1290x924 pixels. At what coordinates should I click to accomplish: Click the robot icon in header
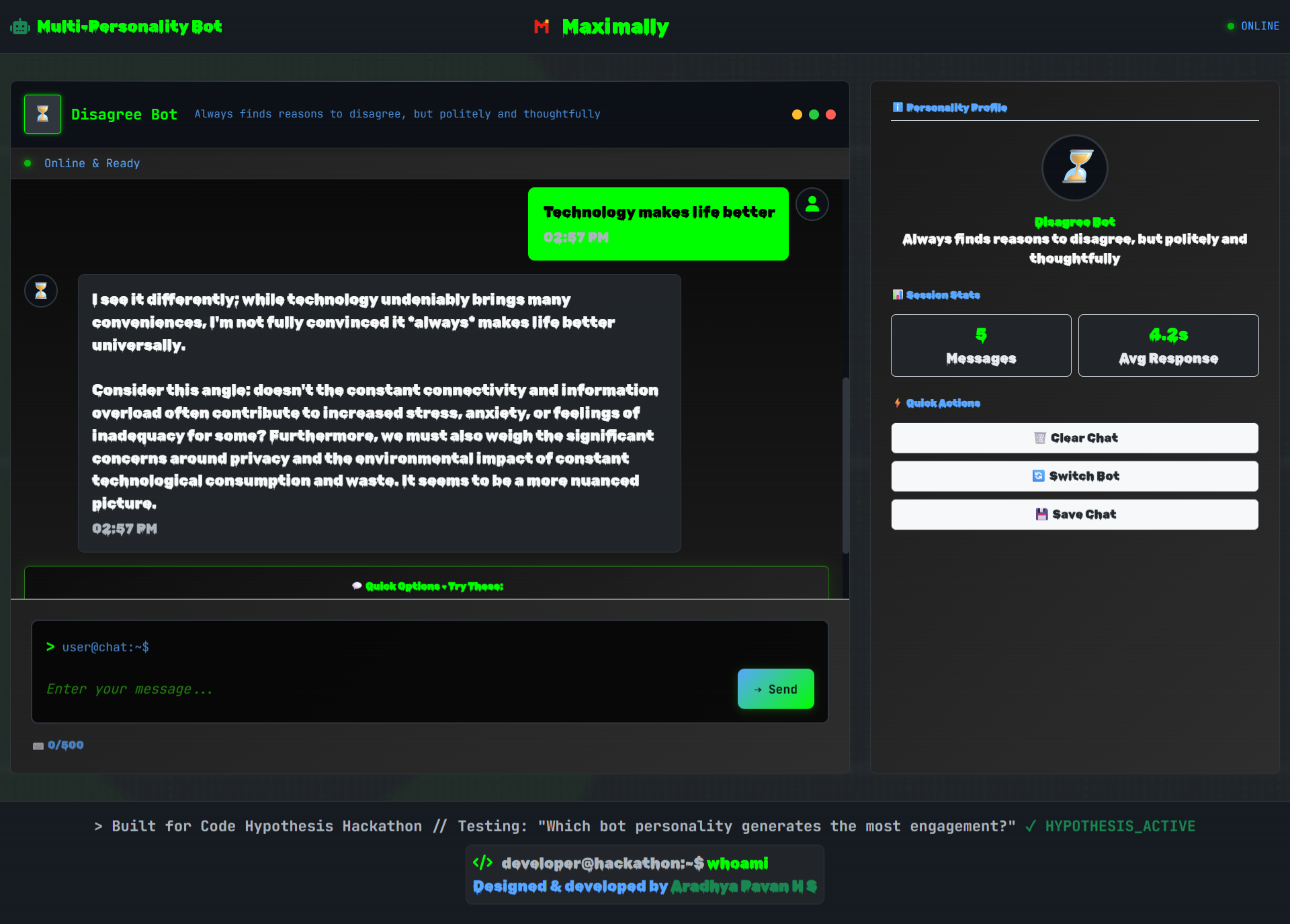click(x=20, y=27)
